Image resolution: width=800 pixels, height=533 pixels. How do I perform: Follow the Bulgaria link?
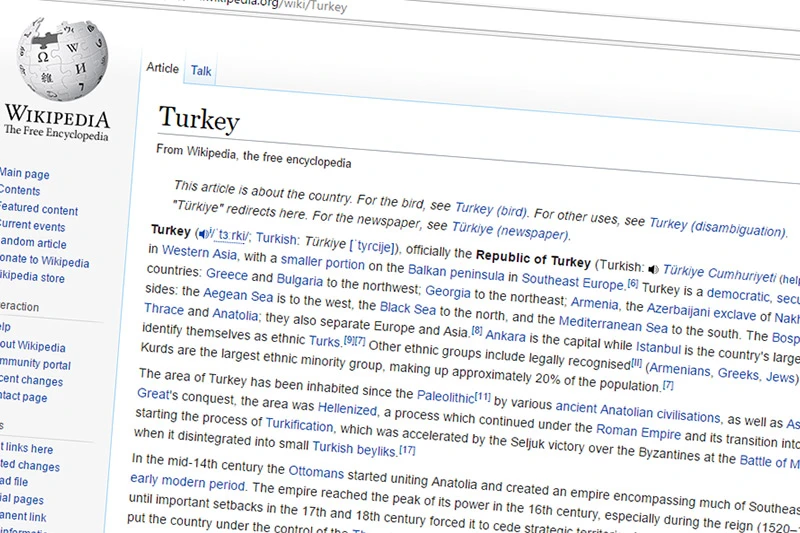point(299,280)
